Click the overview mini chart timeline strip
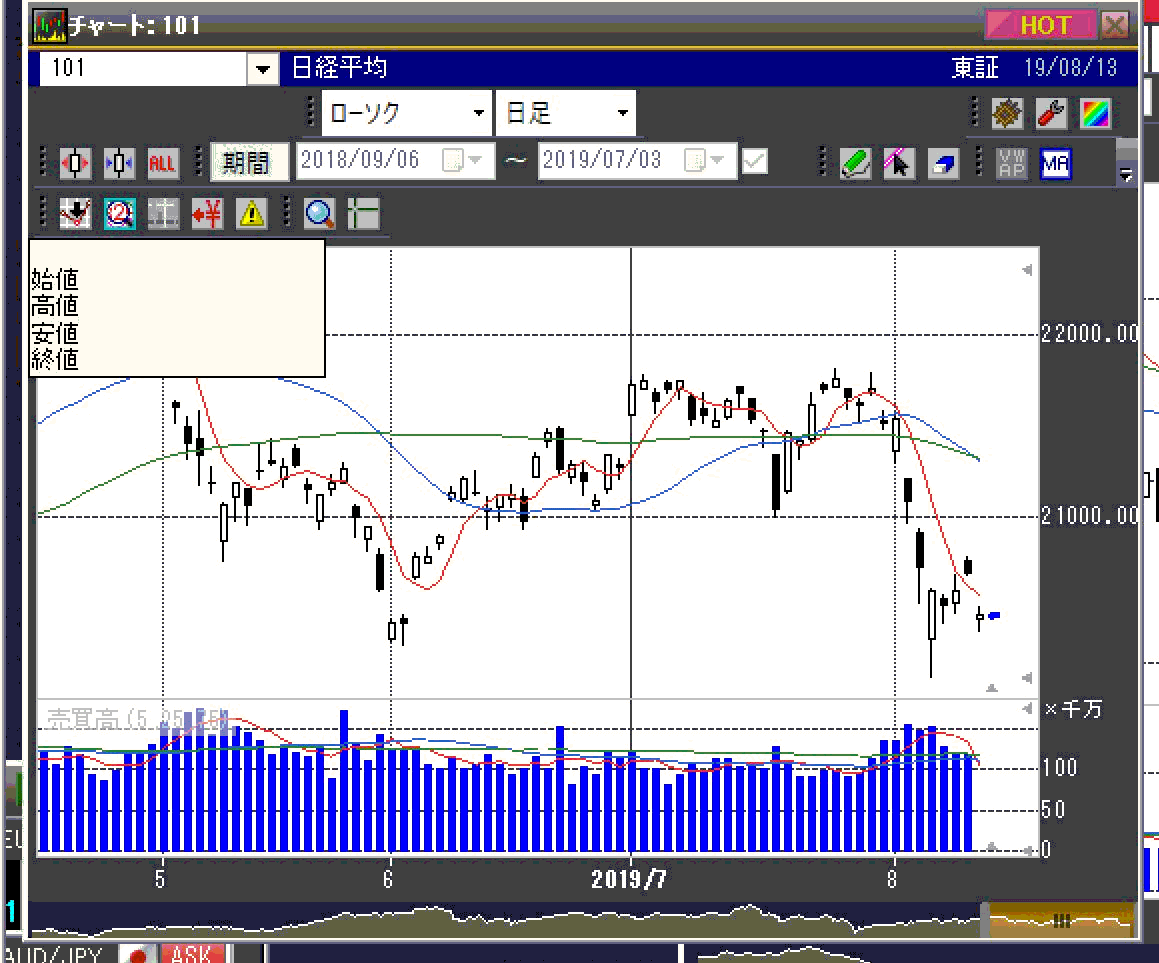This screenshot has height=963, width=1159. [581, 921]
